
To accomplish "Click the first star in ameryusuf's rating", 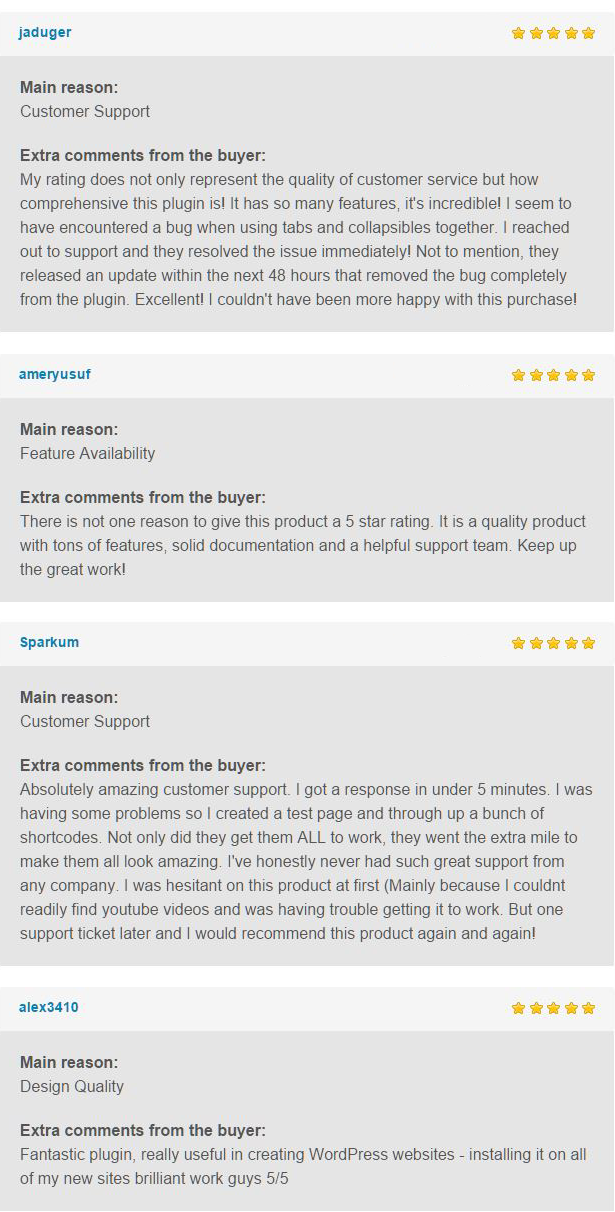I will [518, 375].
